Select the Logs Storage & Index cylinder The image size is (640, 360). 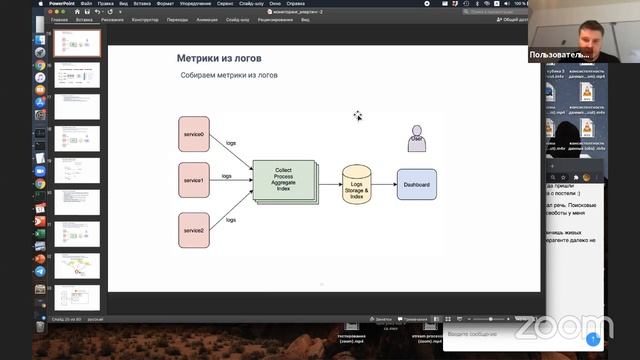[356, 184]
